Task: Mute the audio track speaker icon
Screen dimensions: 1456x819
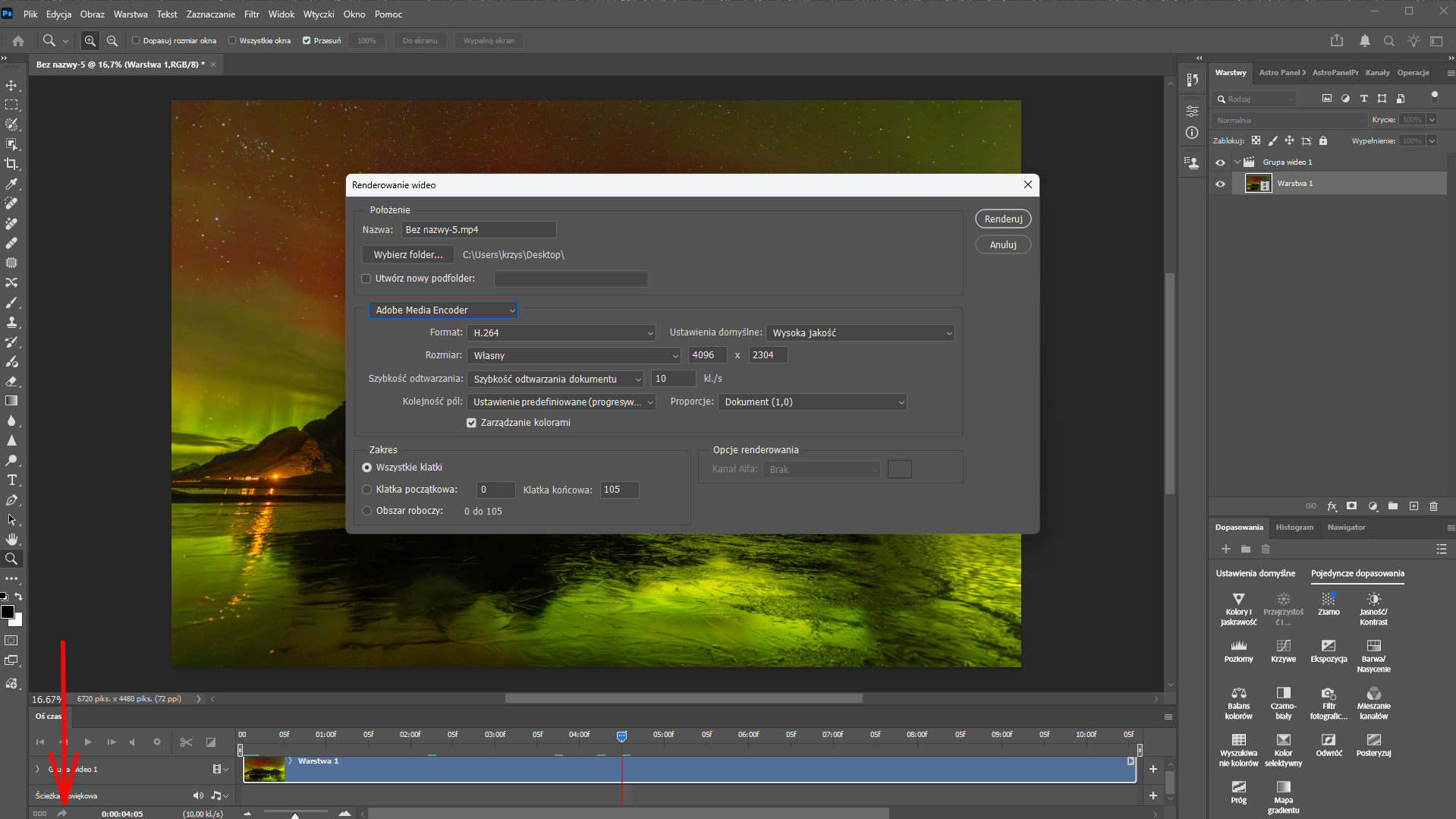Action: (x=198, y=795)
